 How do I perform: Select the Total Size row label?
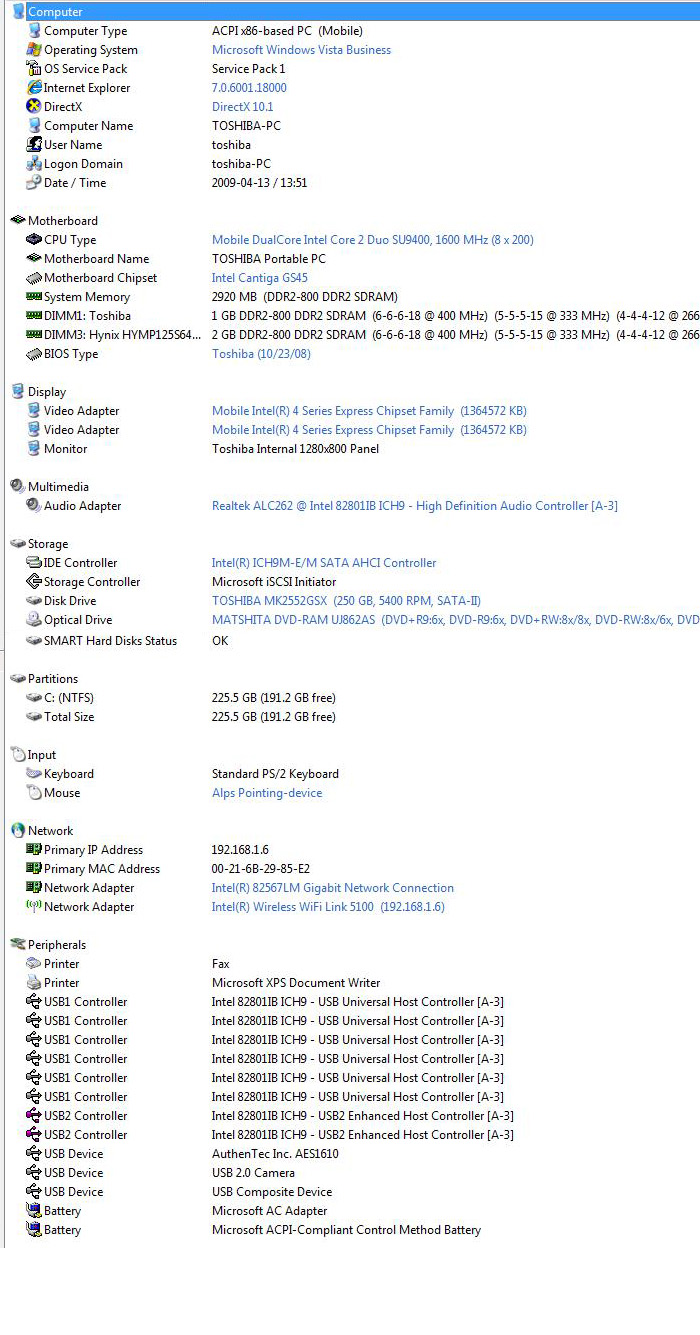pos(69,717)
